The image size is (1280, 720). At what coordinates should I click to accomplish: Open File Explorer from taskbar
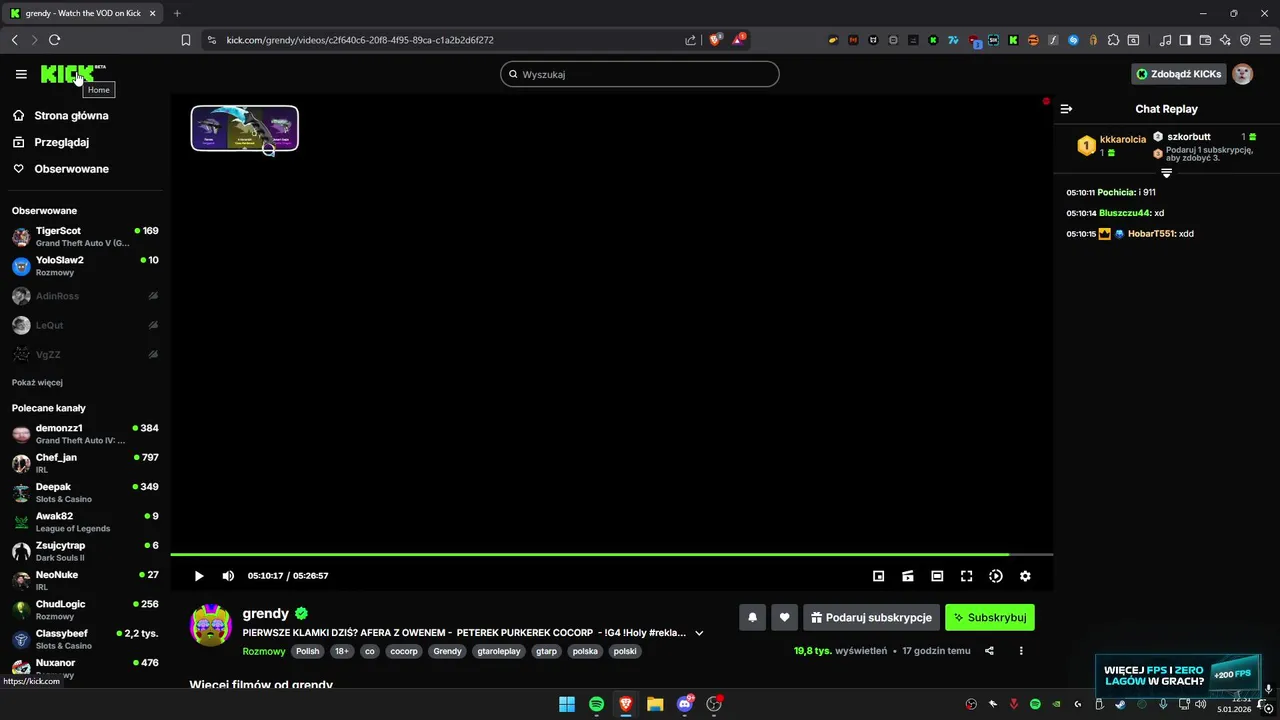coord(655,704)
